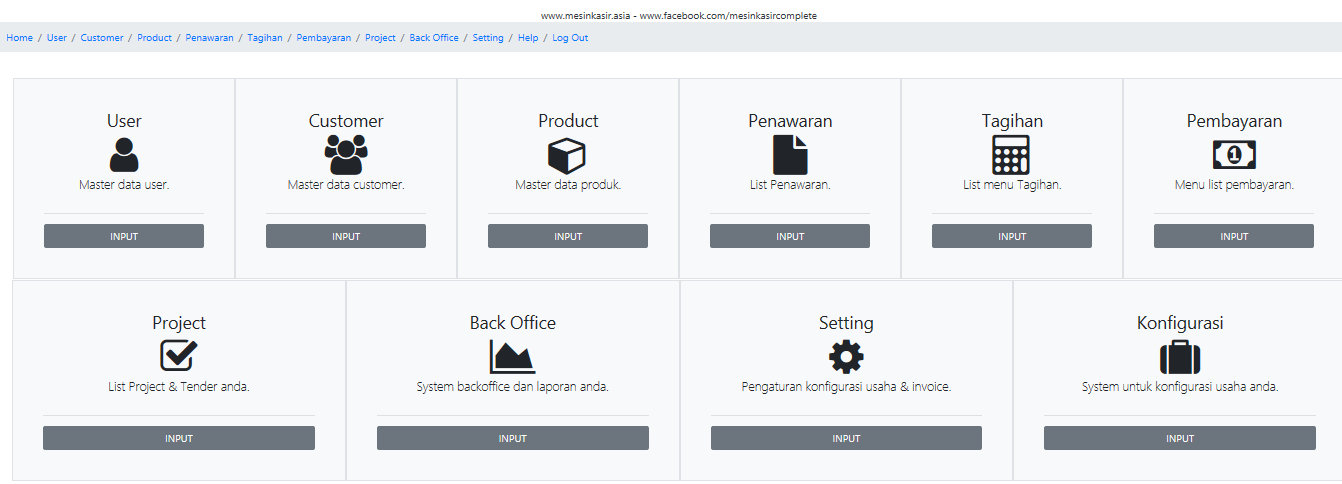
Task: Click INPUT button under Tagihan card
Action: coord(1012,236)
